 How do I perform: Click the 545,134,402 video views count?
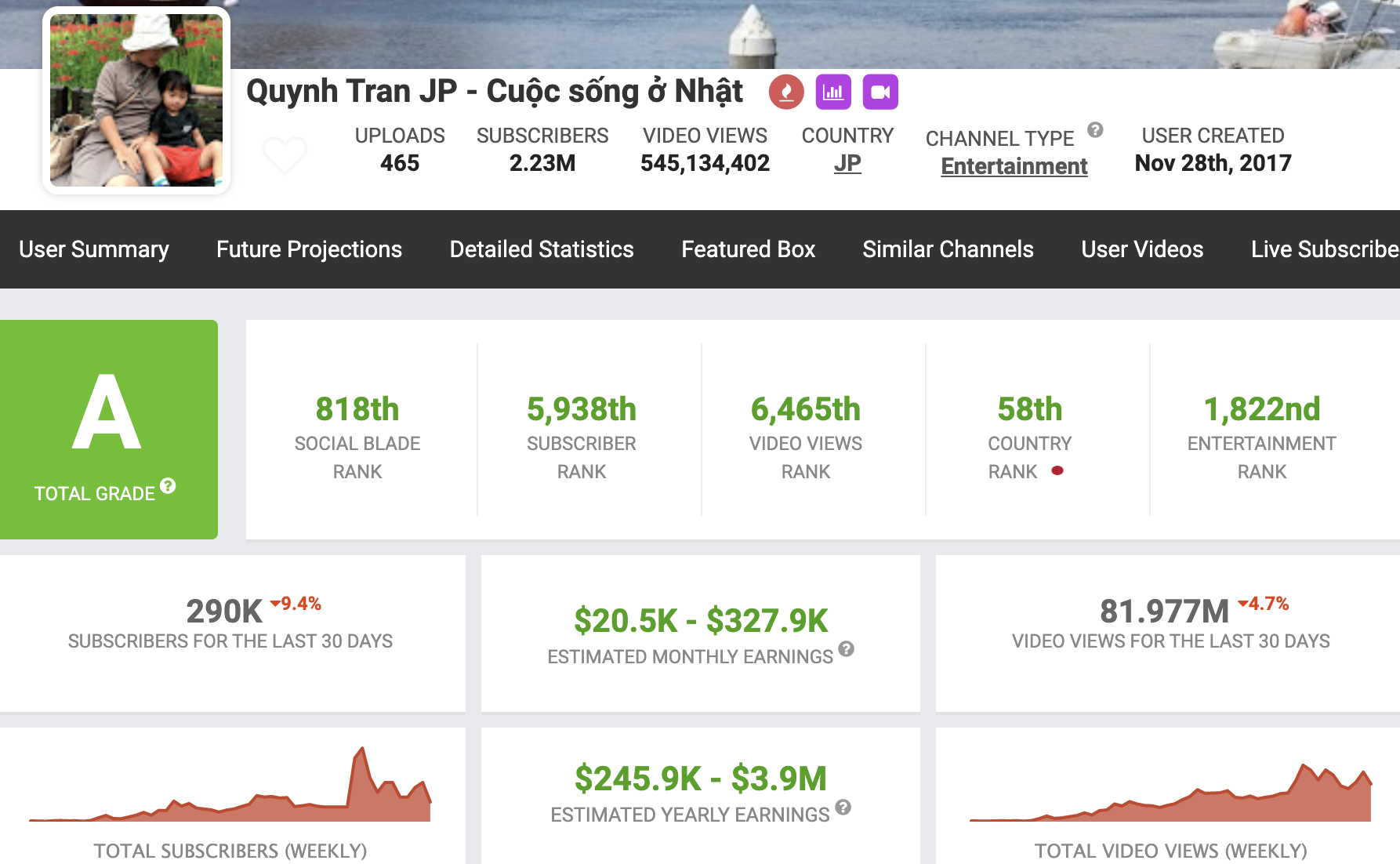pos(705,163)
